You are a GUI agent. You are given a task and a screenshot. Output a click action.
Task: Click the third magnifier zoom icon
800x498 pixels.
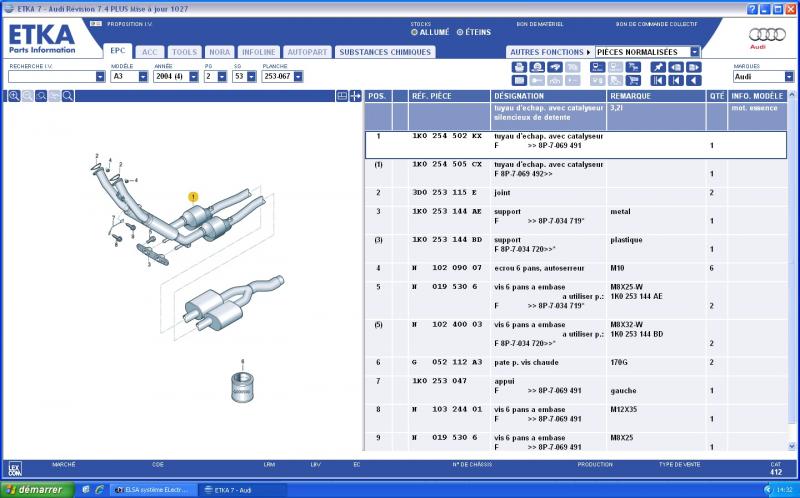(41, 96)
